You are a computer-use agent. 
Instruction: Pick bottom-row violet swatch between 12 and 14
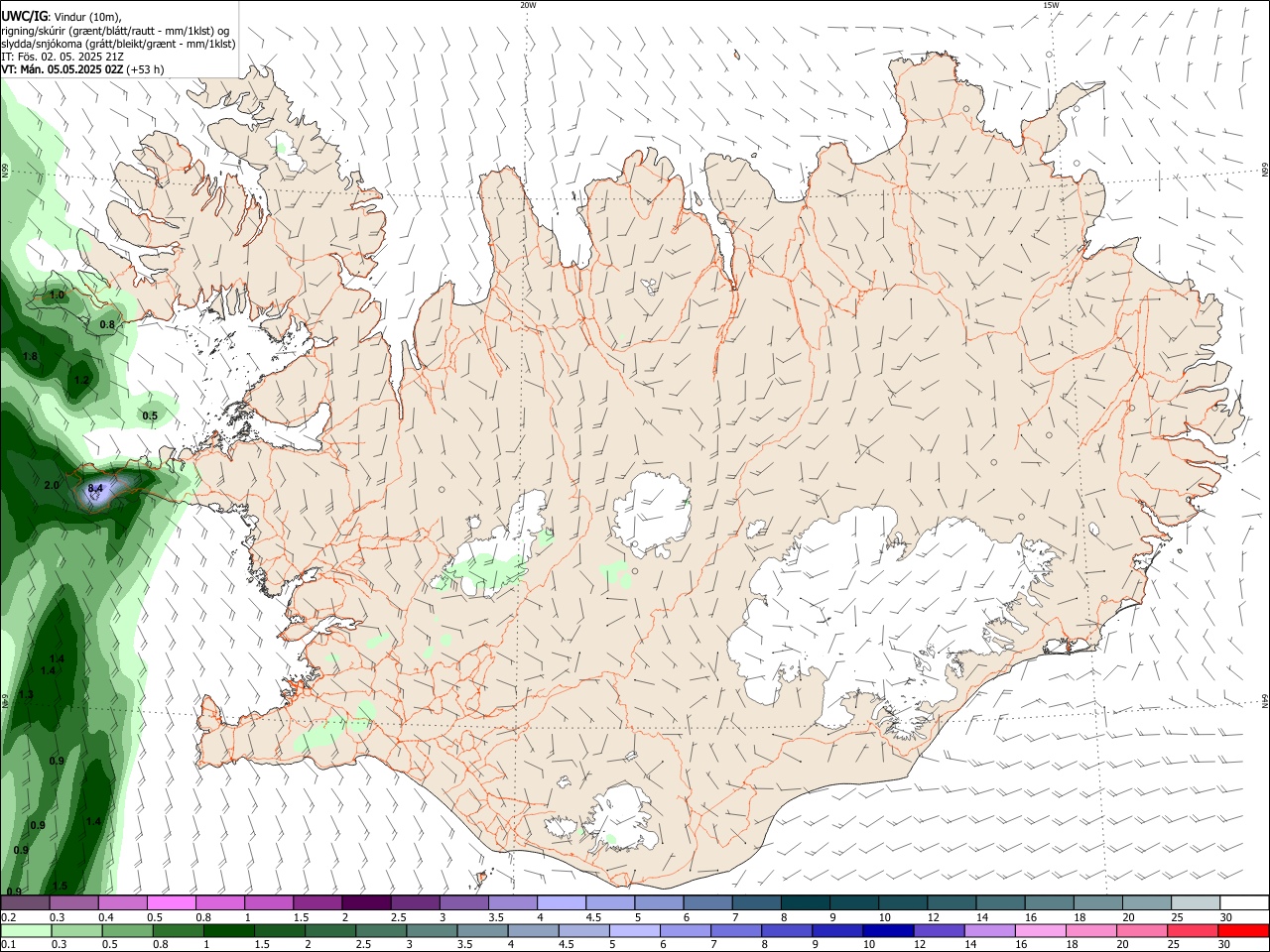938,931
